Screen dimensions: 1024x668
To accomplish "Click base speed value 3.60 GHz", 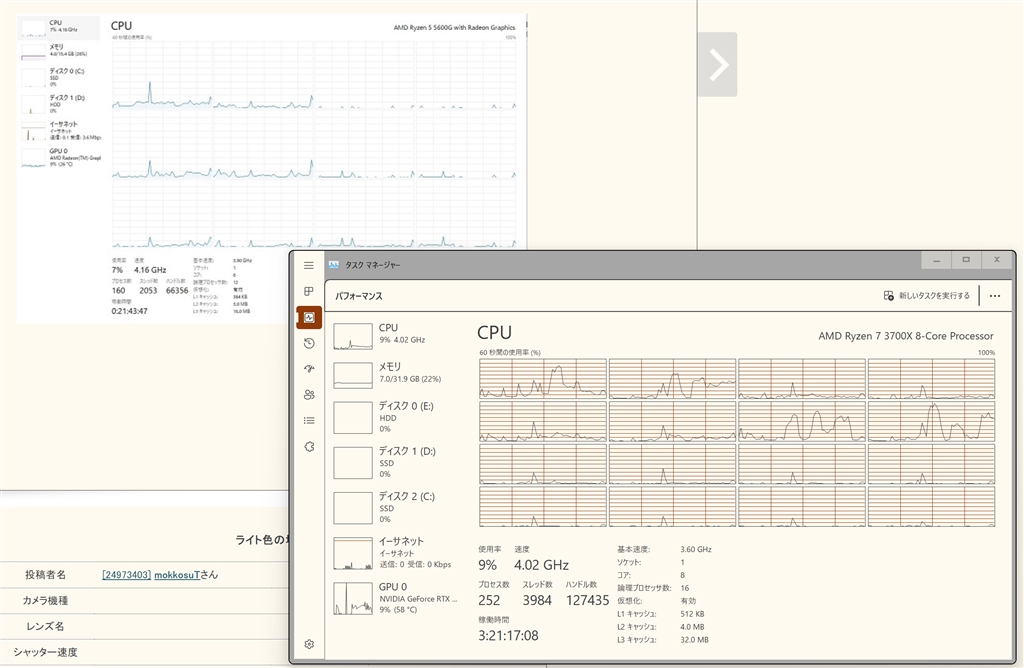I will point(696,549).
